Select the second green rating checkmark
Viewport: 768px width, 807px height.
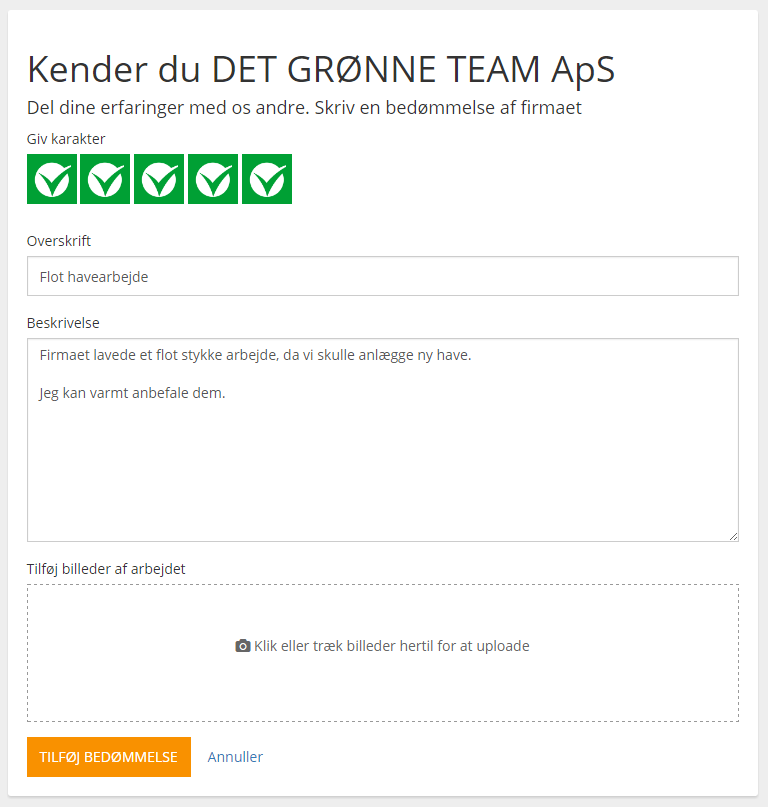(105, 179)
